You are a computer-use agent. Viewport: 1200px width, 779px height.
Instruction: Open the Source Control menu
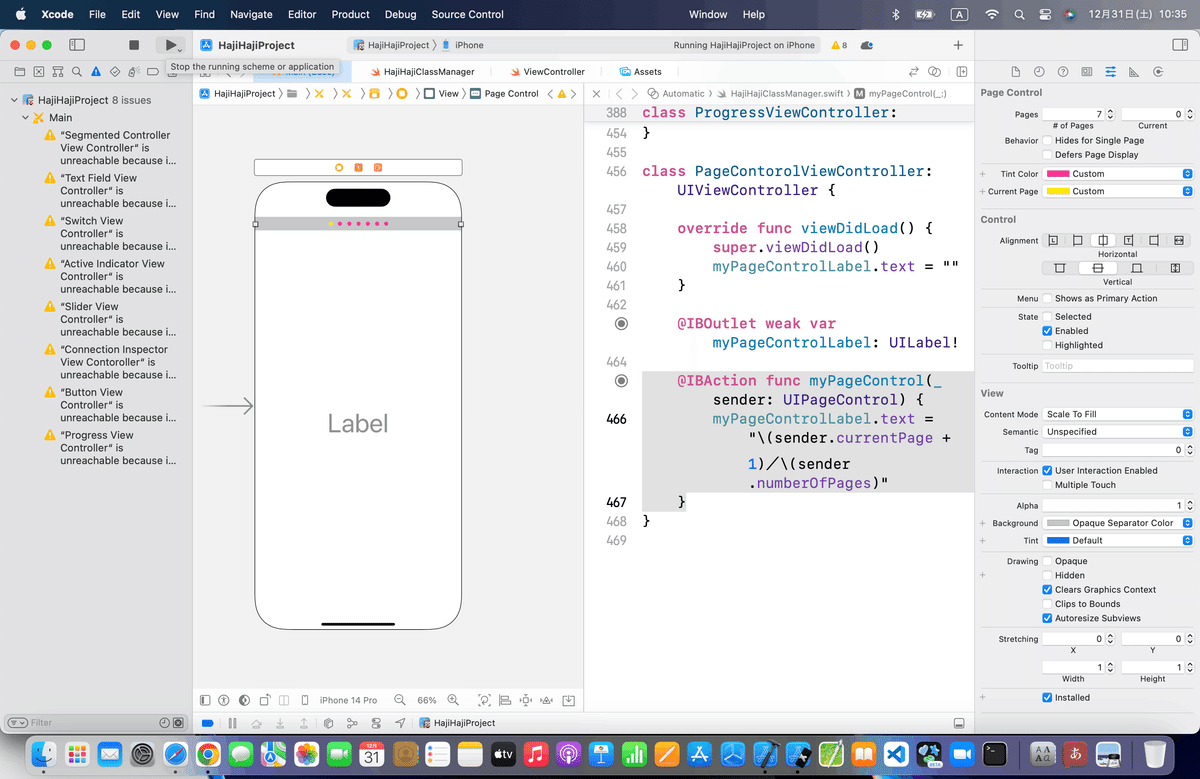click(x=468, y=14)
